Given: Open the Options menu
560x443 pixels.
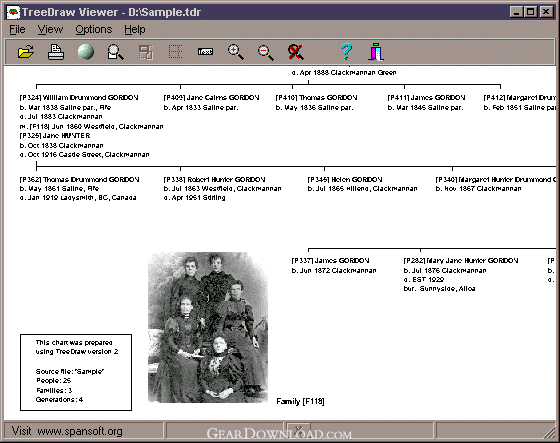Looking at the screenshot, I should tap(94, 29).
